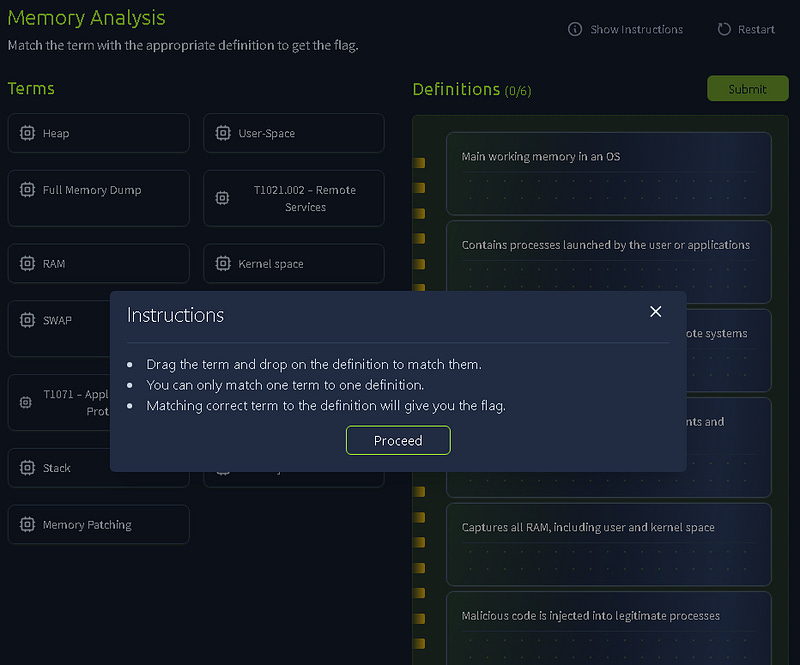Click chip icon on Full Memory Dump
Viewport: 800px width, 665px height.
pyautogui.click(x=27, y=190)
